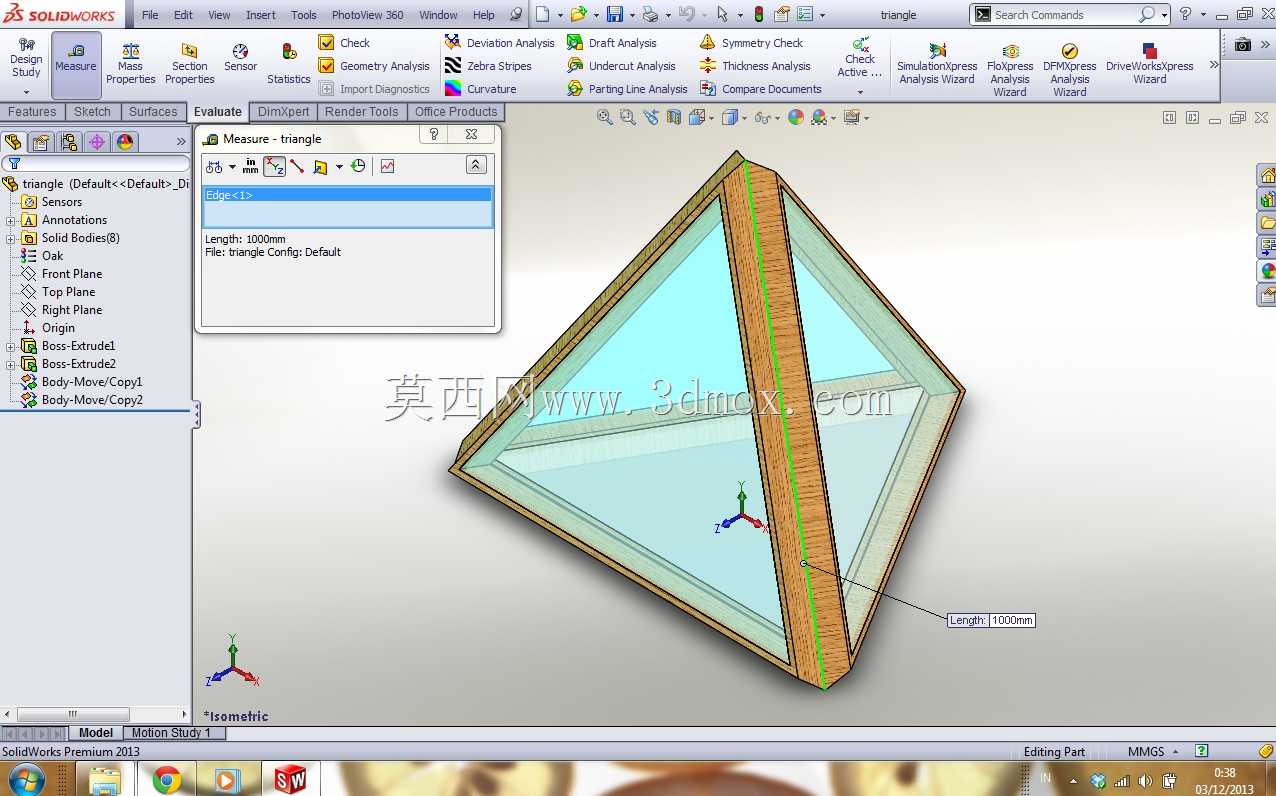The image size is (1276, 796).
Task: Run Deviation Analysis
Action: pyautogui.click(x=499, y=43)
